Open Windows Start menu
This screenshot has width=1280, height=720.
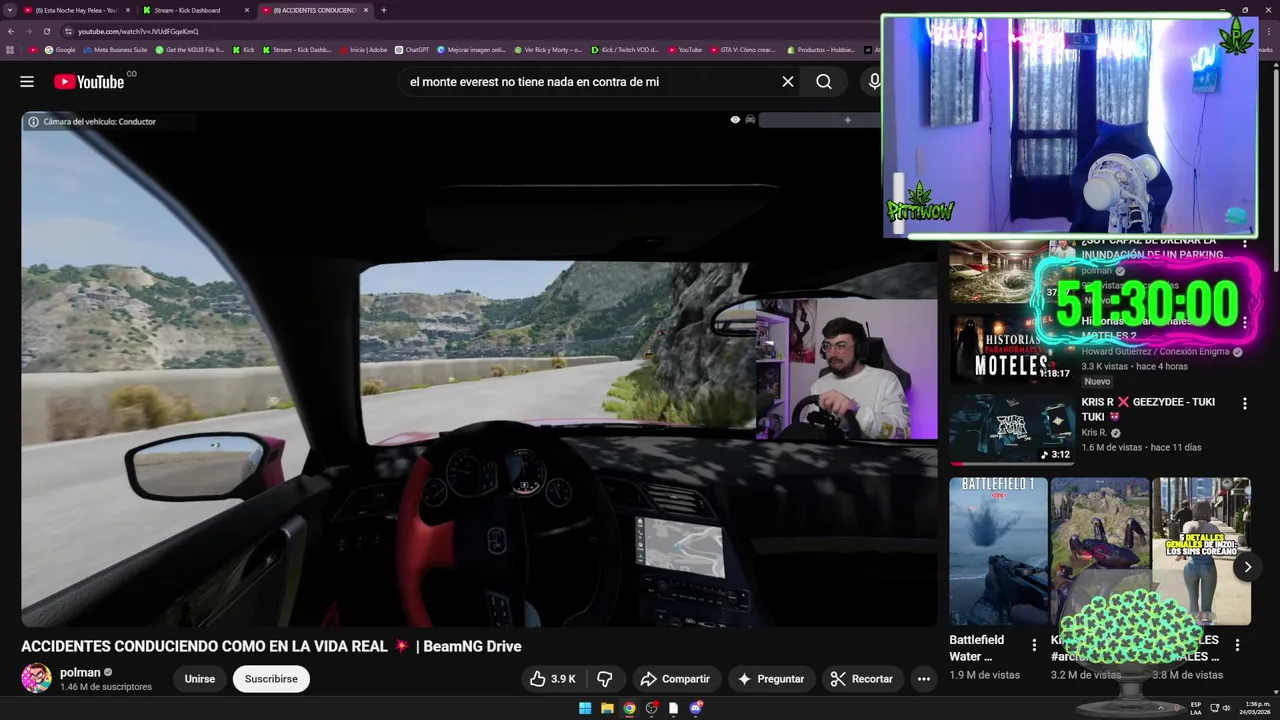tap(585, 708)
